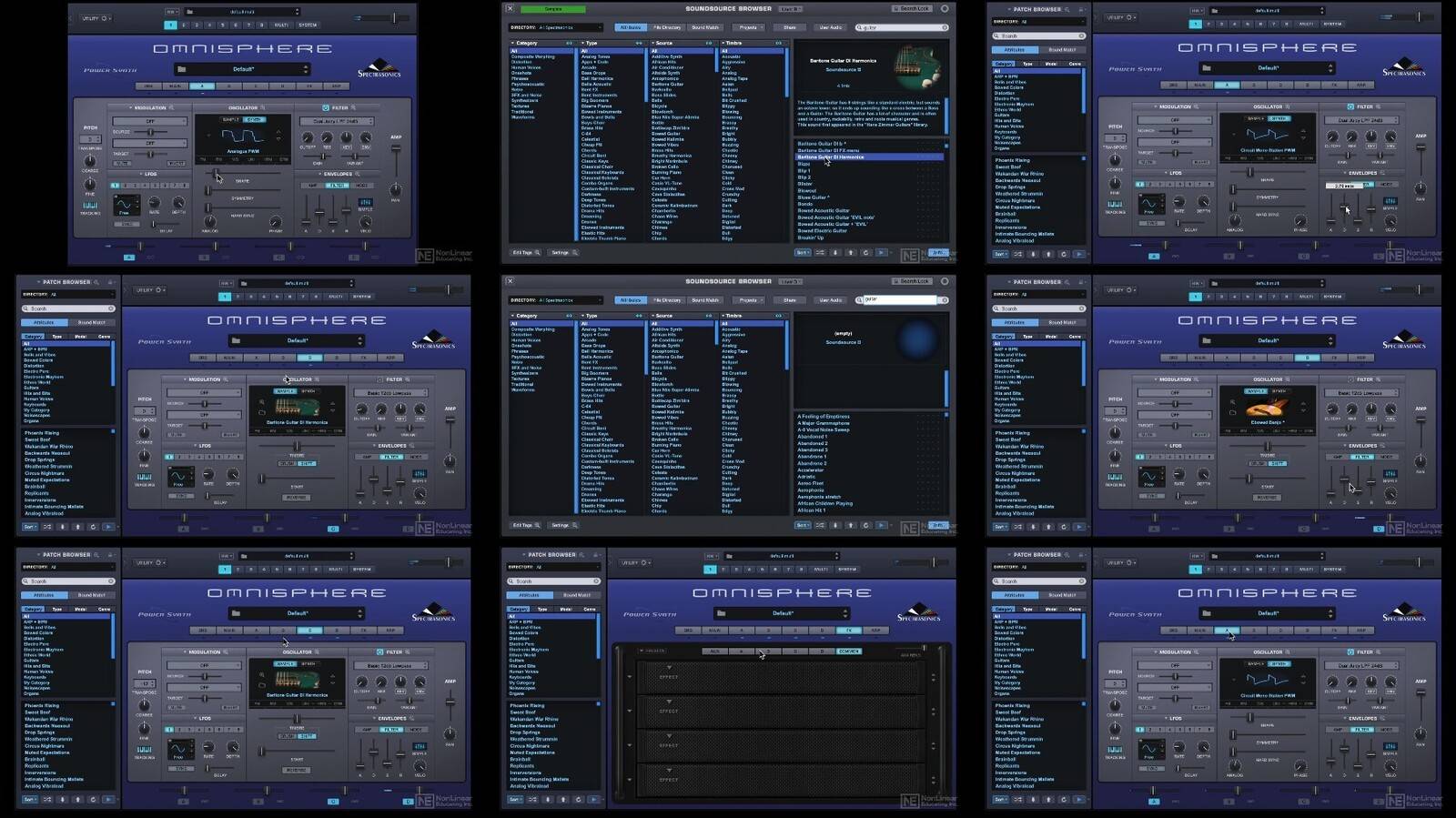1456x818 pixels.
Task: Click folder icon beside Default patch on FX page
Action: 720,613
